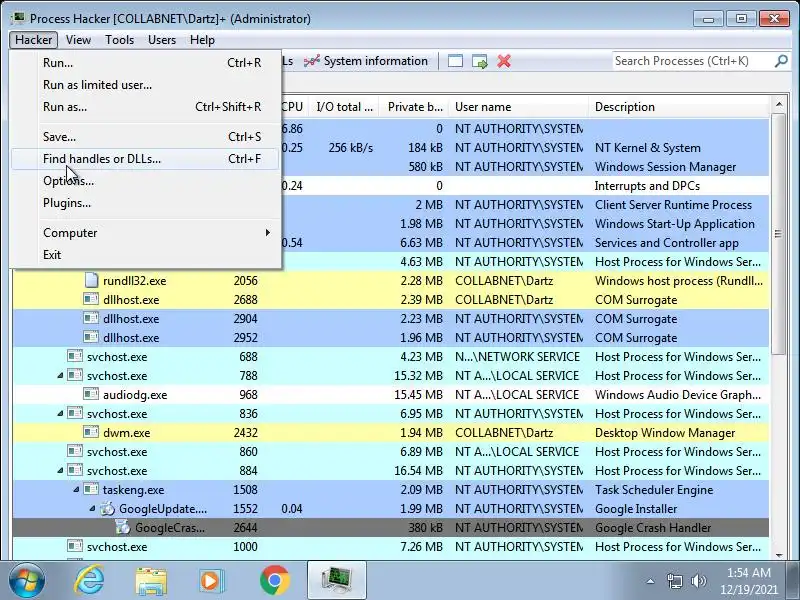The image size is (800, 600).
Task: Click Process Hacker taskbar button
Action: pyautogui.click(x=337, y=580)
